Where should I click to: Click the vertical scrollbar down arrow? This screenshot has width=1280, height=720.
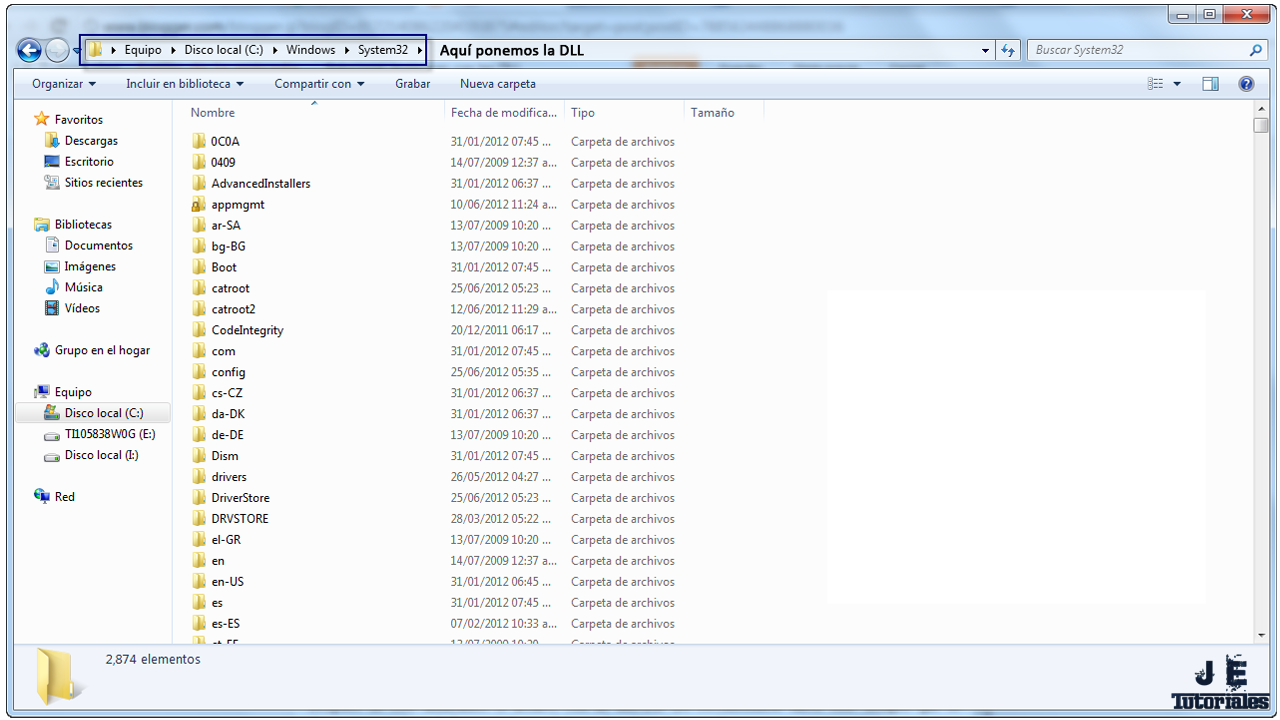tap(1260, 635)
